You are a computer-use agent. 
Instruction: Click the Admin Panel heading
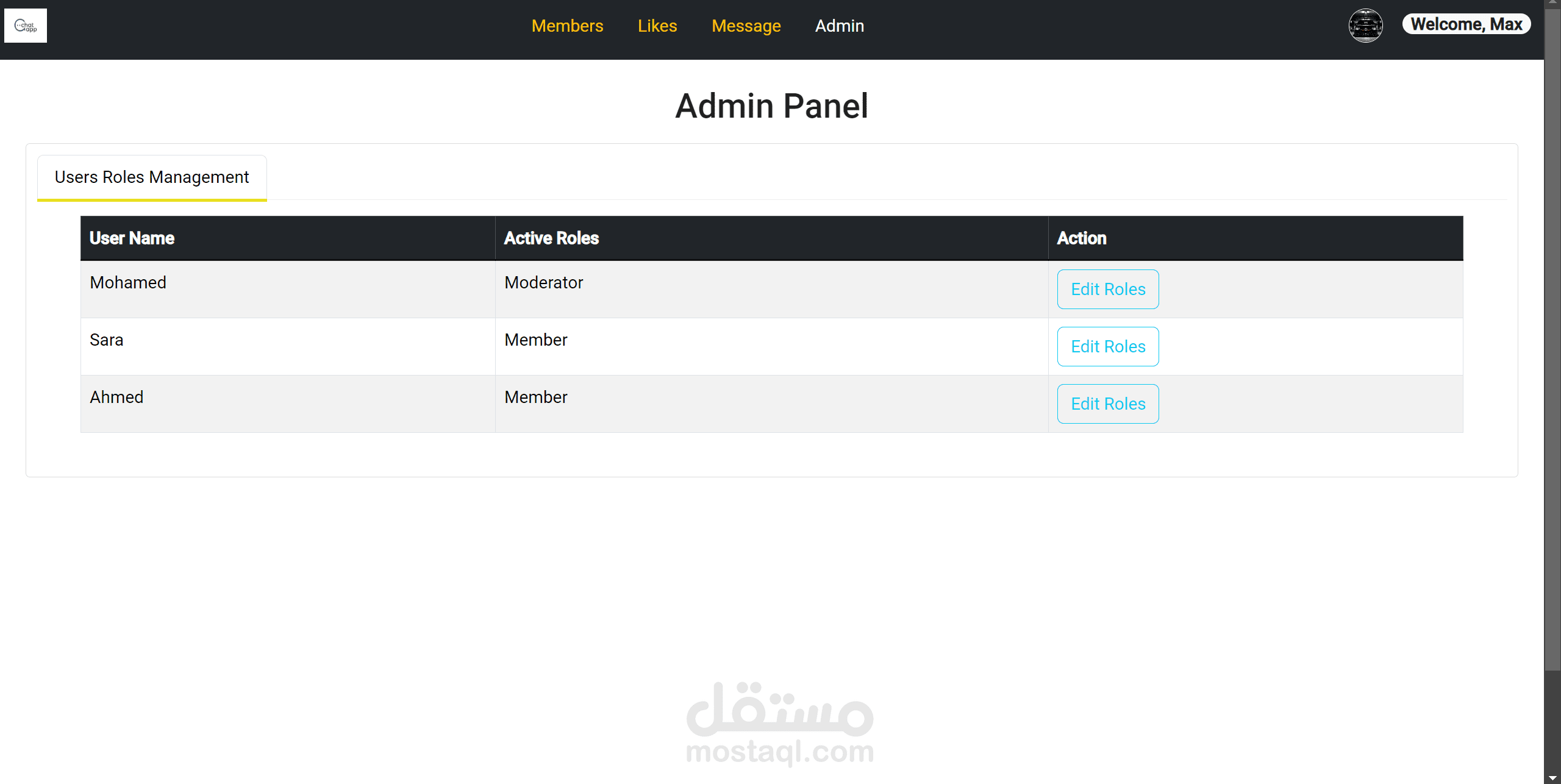coord(771,106)
